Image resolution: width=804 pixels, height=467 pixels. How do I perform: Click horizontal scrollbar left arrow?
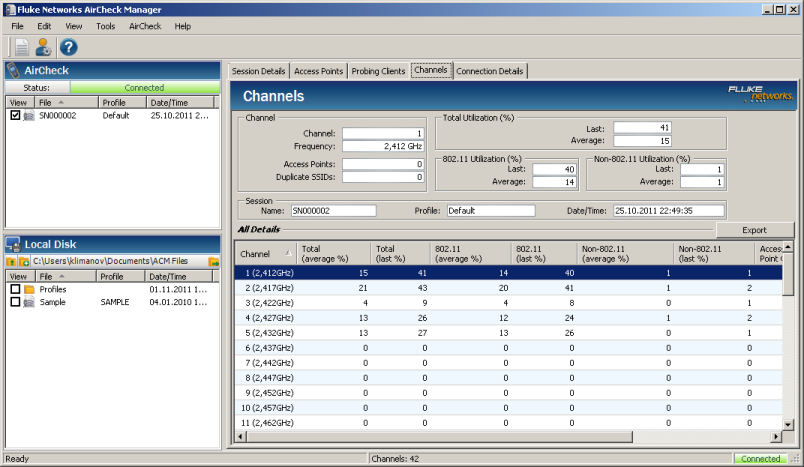pos(240,436)
